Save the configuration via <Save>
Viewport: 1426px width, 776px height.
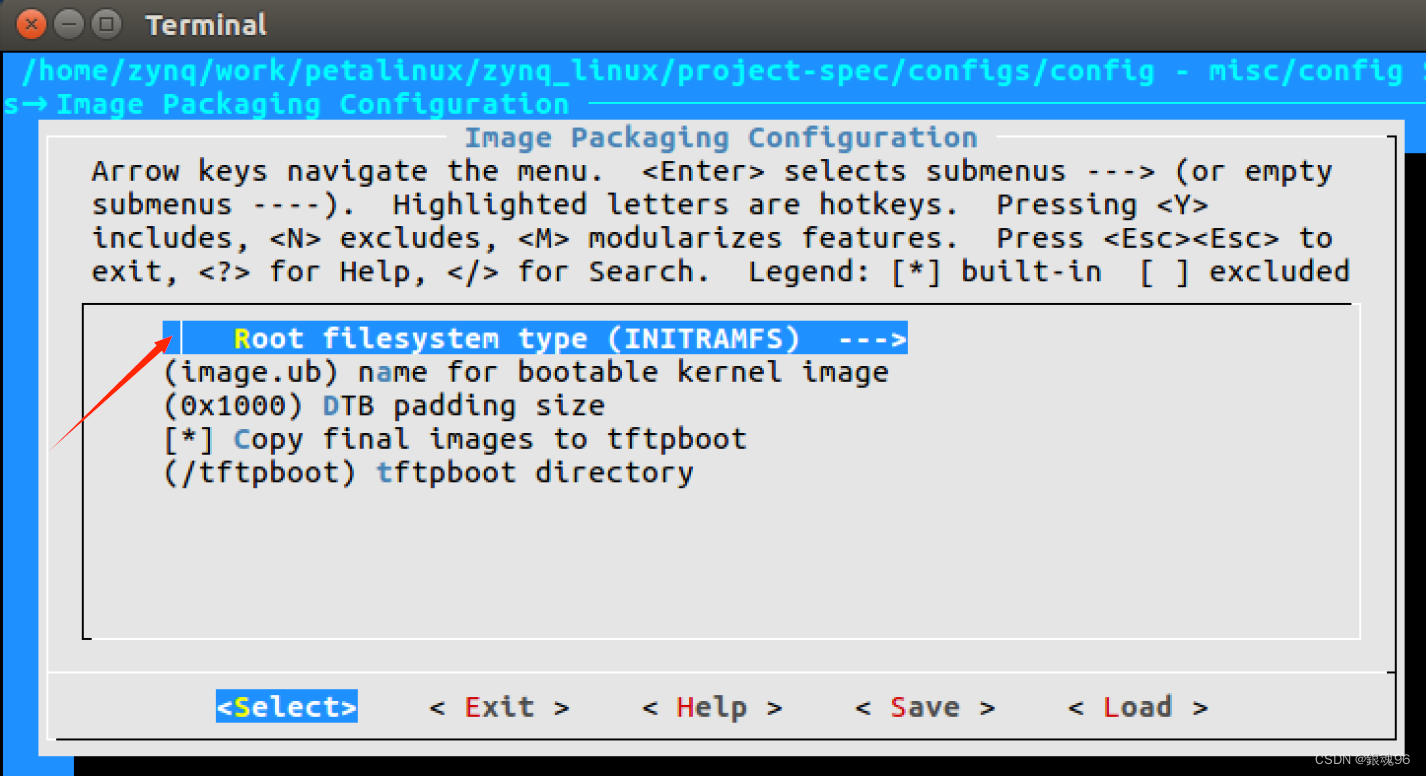pyautogui.click(x=924, y=707)
